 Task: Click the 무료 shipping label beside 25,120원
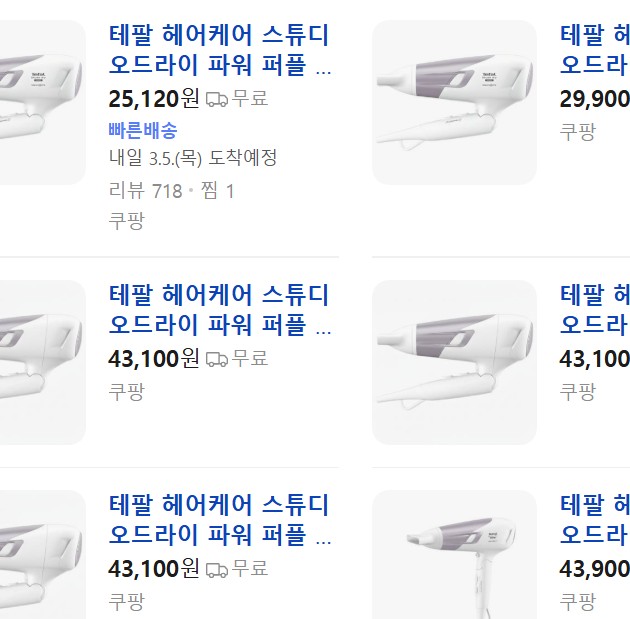tap(250, 100)
